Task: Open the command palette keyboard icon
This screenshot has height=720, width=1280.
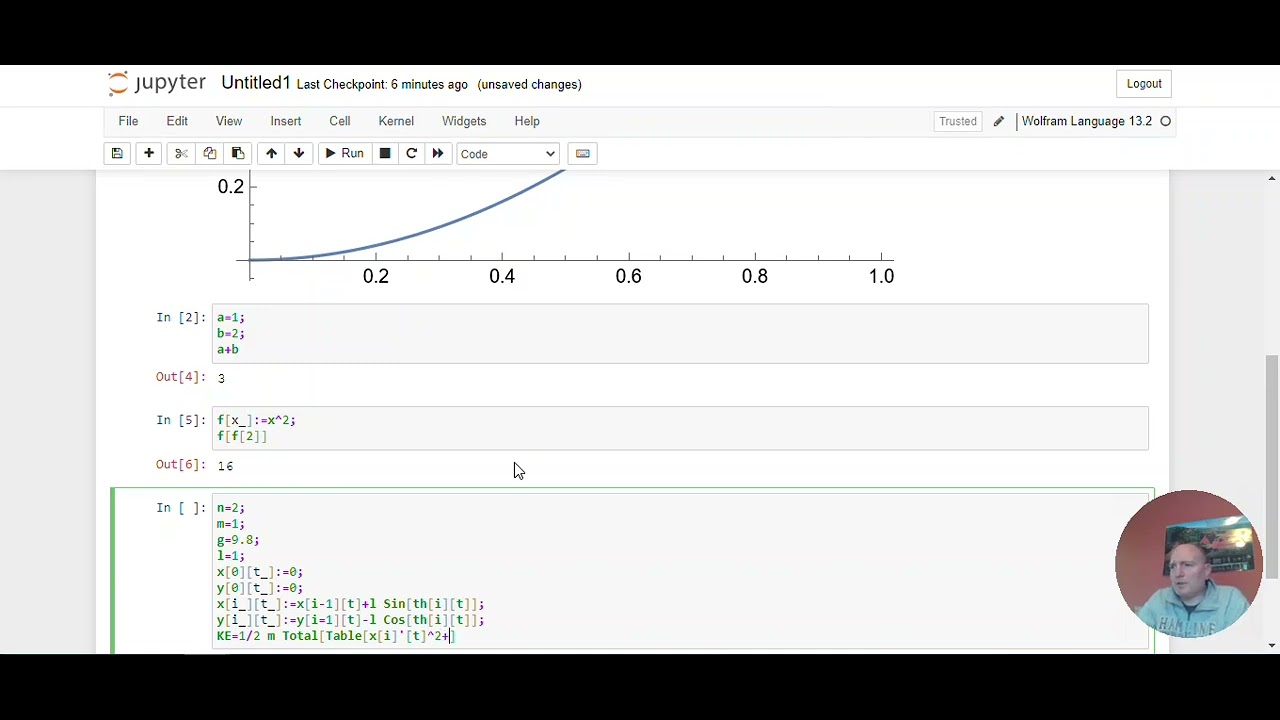Action: (x=583, y=153)
